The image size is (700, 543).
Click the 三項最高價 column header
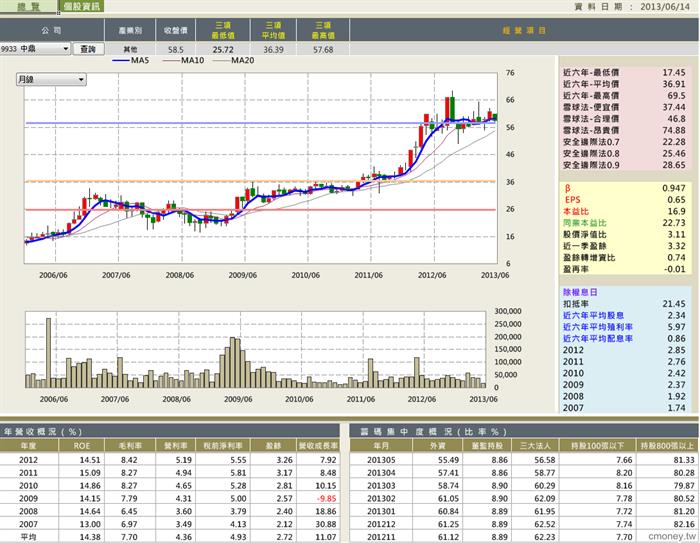click(x=323, y=30)
